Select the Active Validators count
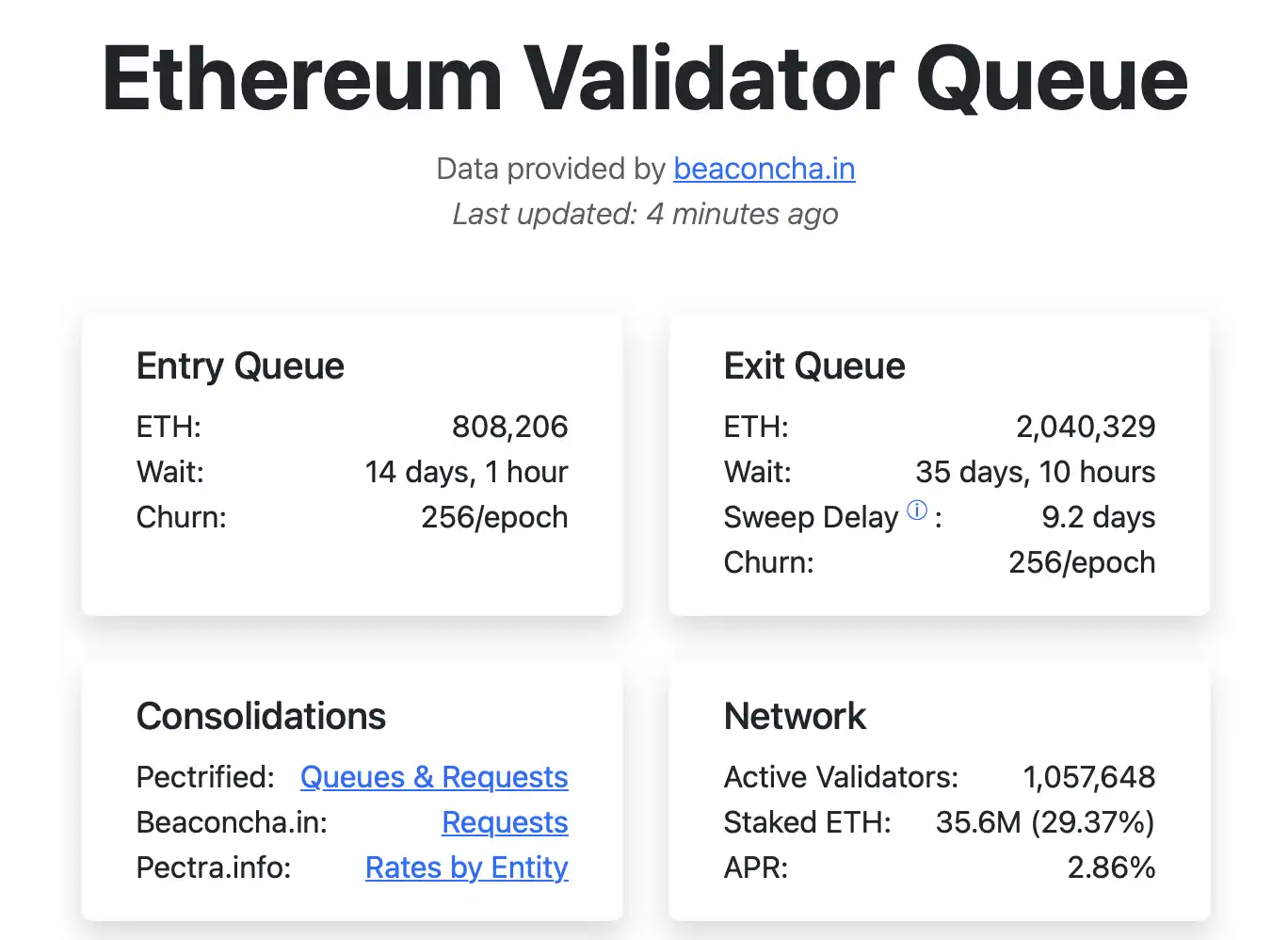 pos(1089,777)
